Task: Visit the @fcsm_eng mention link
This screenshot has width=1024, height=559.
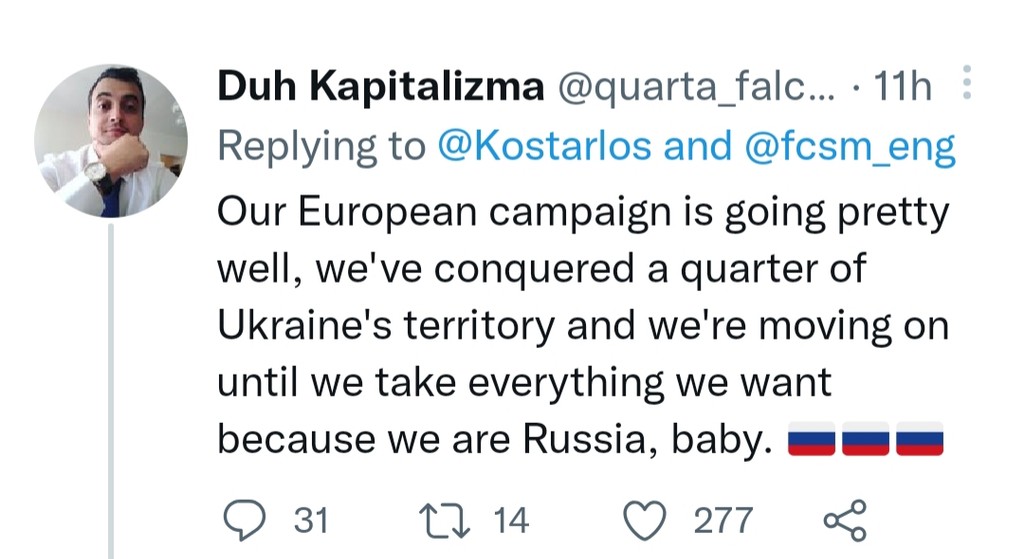Action: pyautogui.click(x=851, y=146)
